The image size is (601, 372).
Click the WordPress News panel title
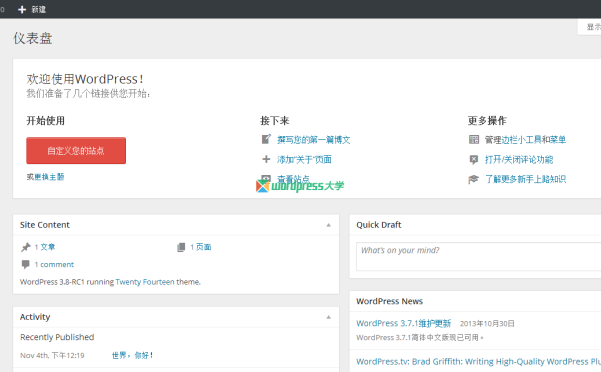(x=389, y=302)
